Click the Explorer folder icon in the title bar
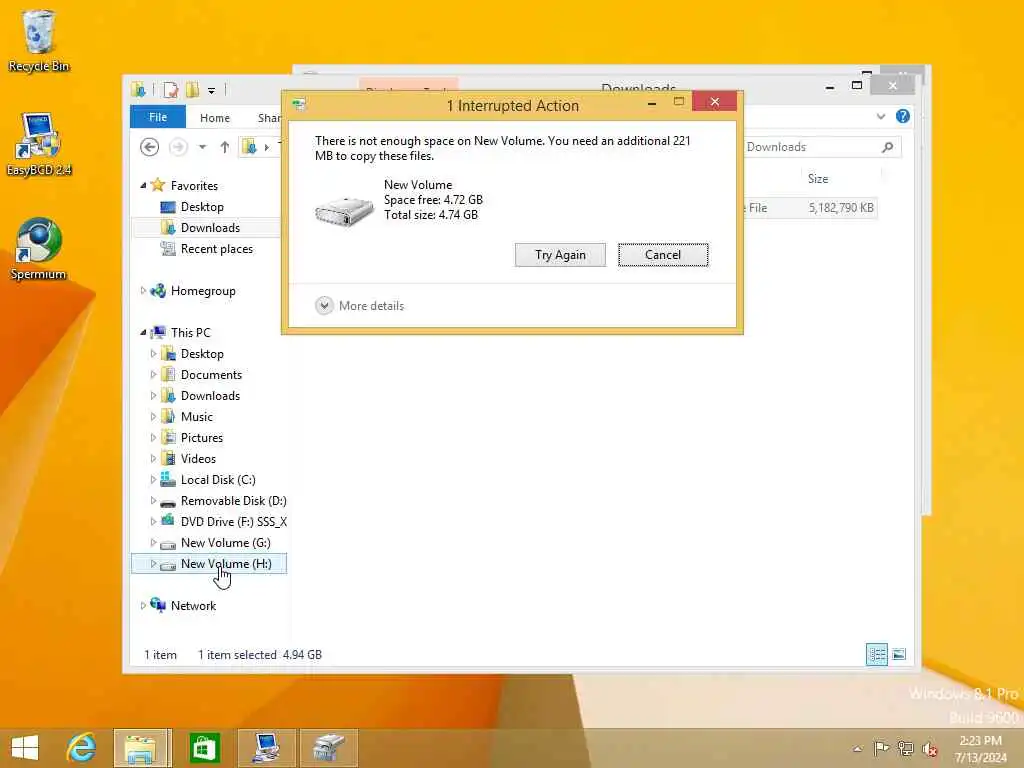Viewport: 1024px width, 768px height. click(138, 89)
